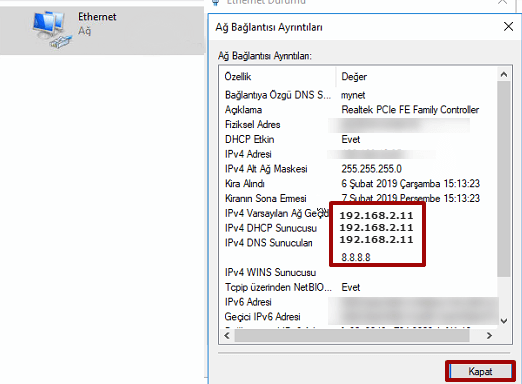Click the horizontal scrollbar thumb

pos(352,336)
